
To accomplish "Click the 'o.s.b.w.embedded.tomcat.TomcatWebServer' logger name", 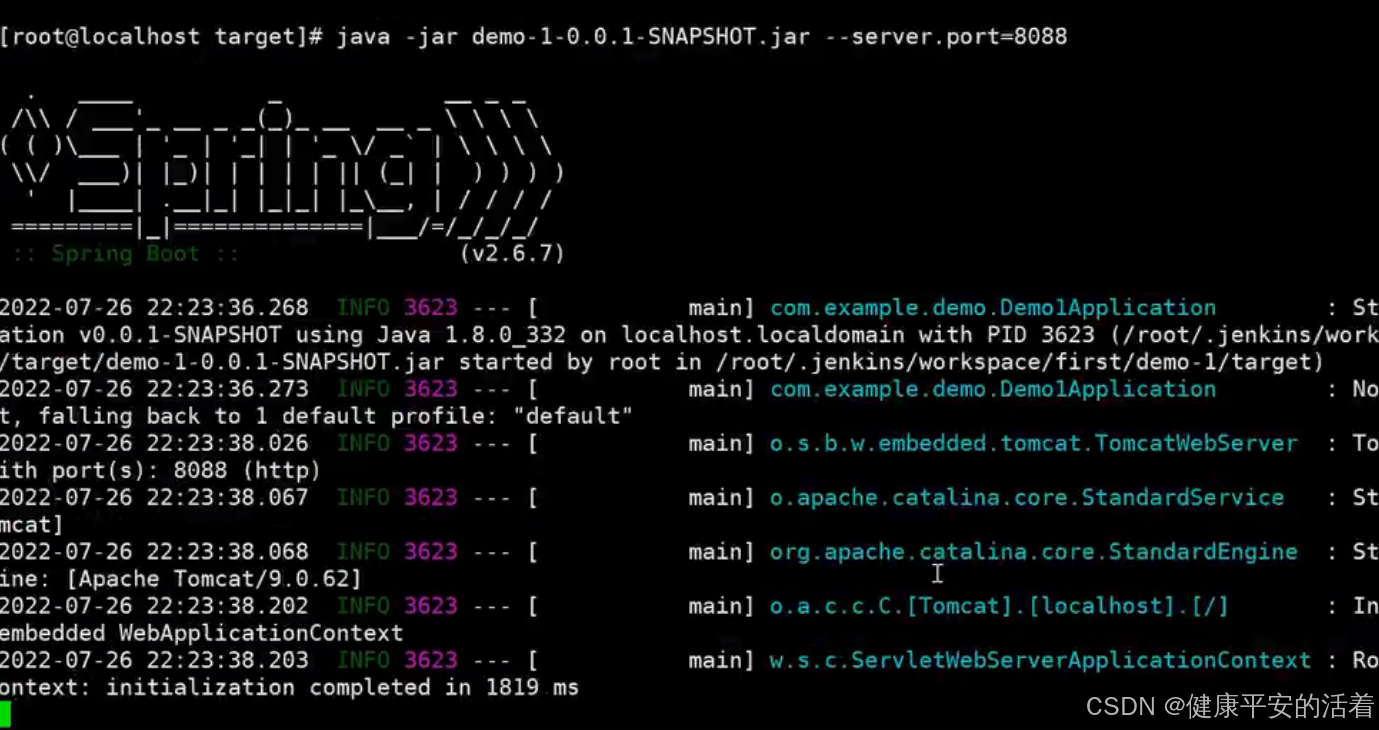I will tap(1034, 443).
